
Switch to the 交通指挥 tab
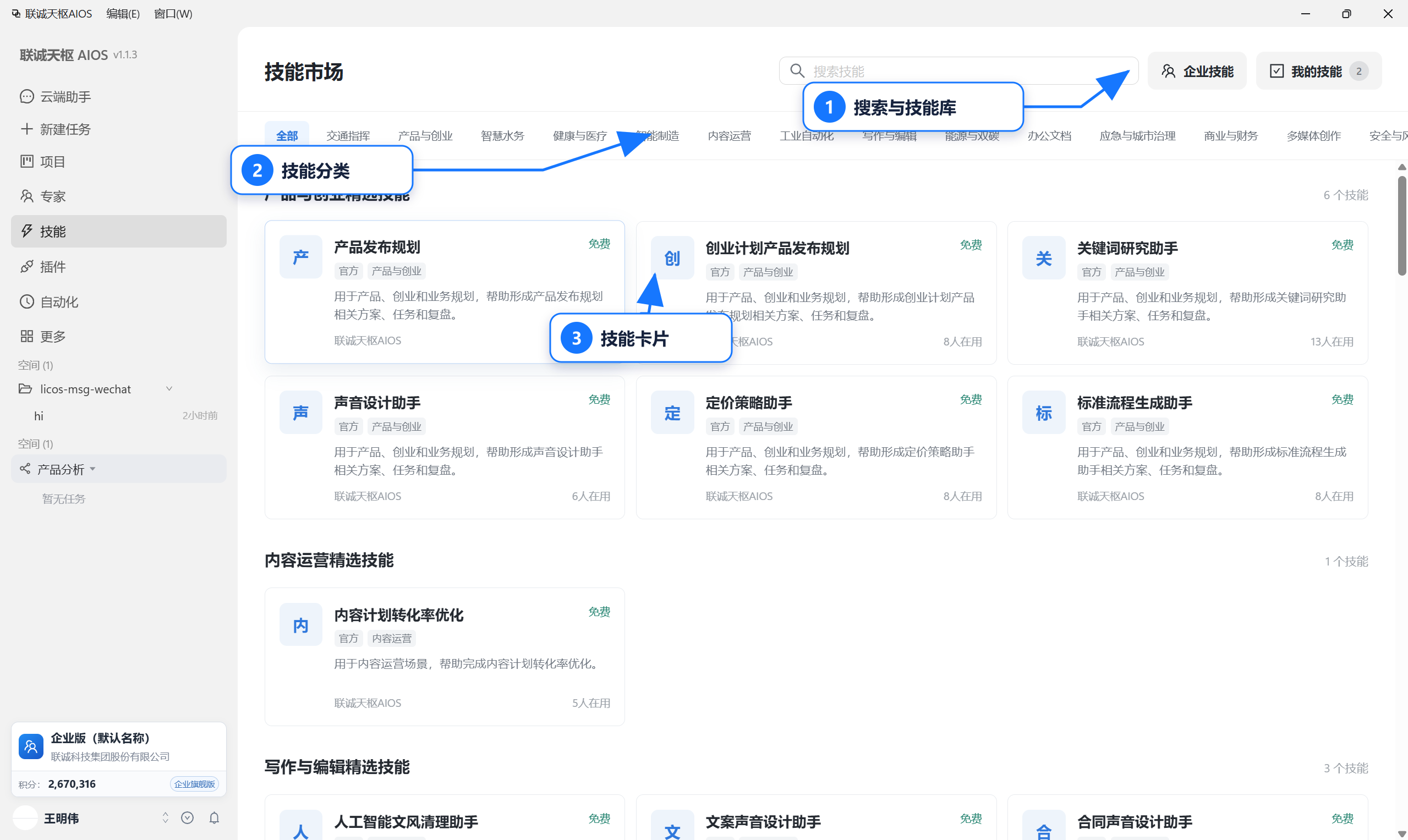[x=348, y=136]
